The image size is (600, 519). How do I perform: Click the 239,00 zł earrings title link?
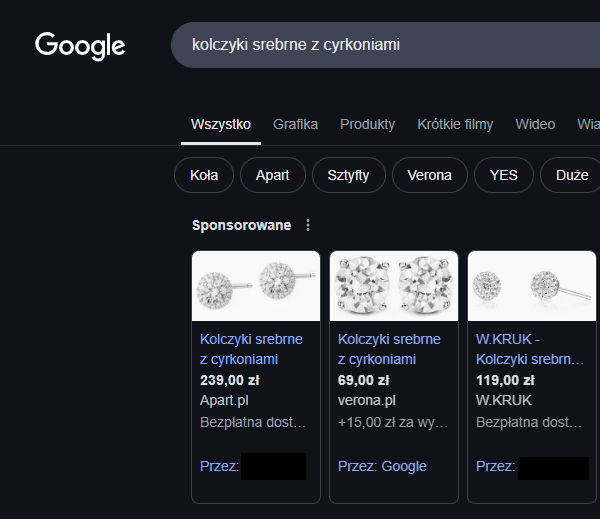pos(251,349)
